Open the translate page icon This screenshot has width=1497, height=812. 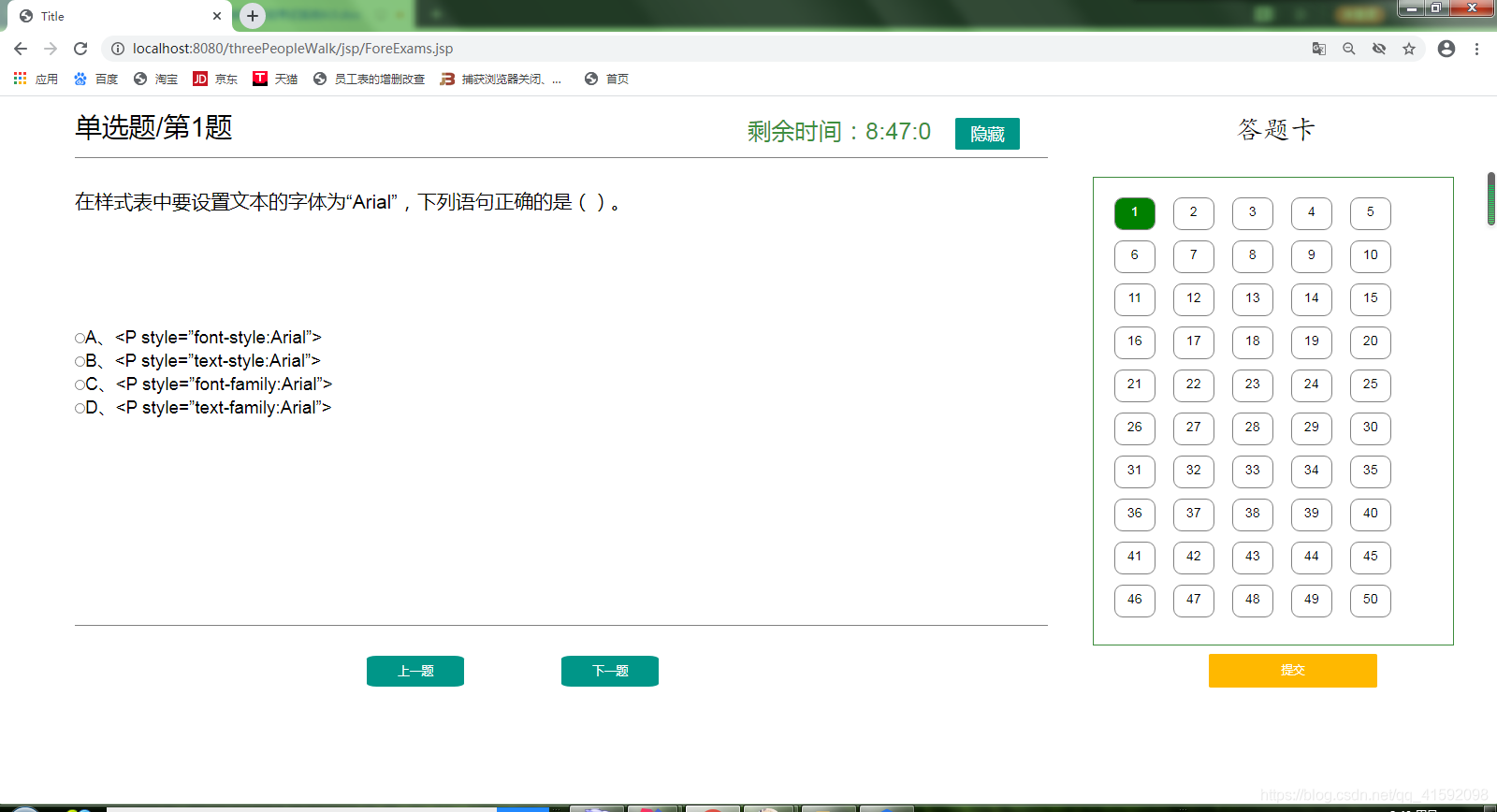[1319, 49]
